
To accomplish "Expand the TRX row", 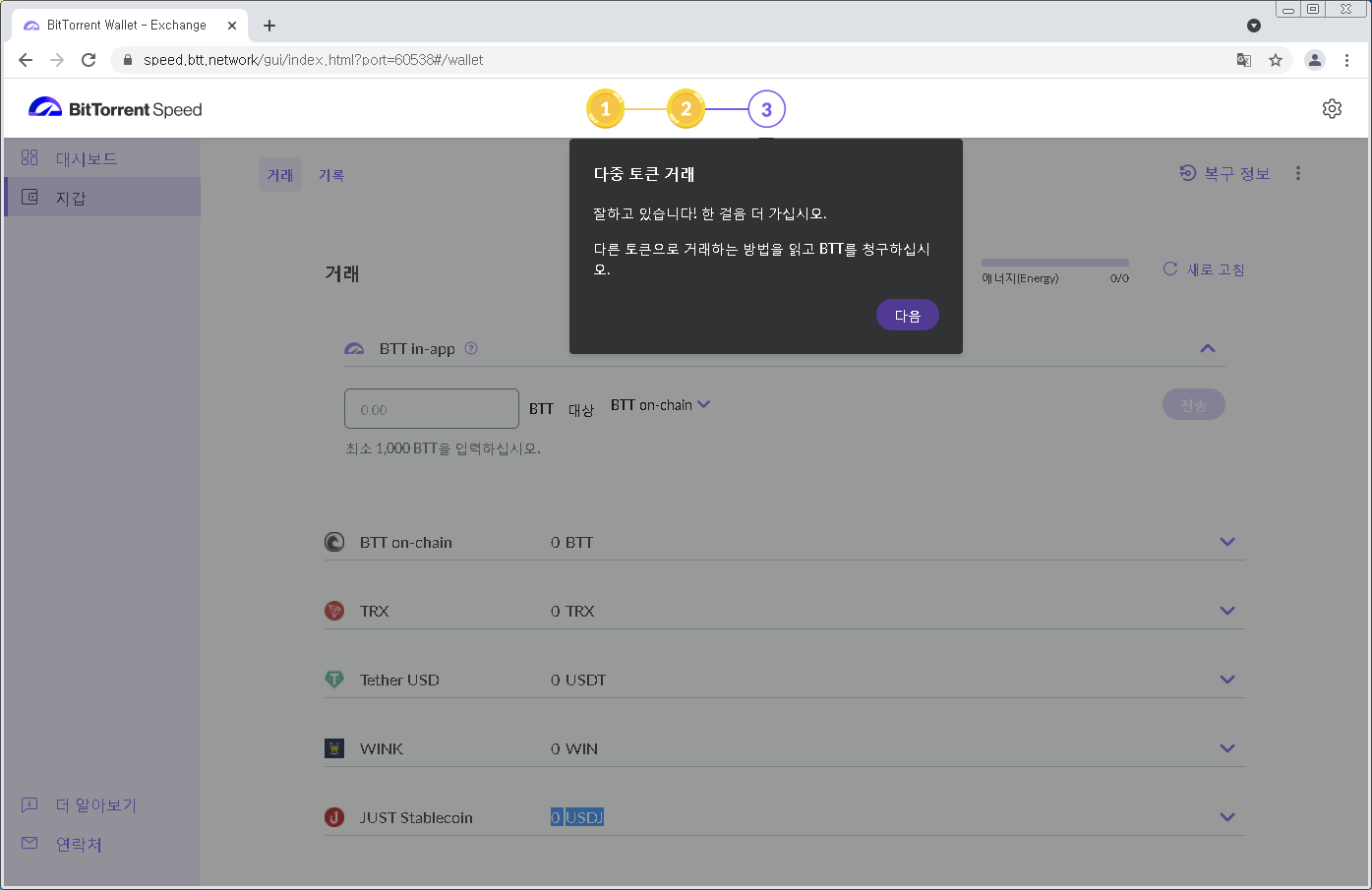I will [1227, 611].
